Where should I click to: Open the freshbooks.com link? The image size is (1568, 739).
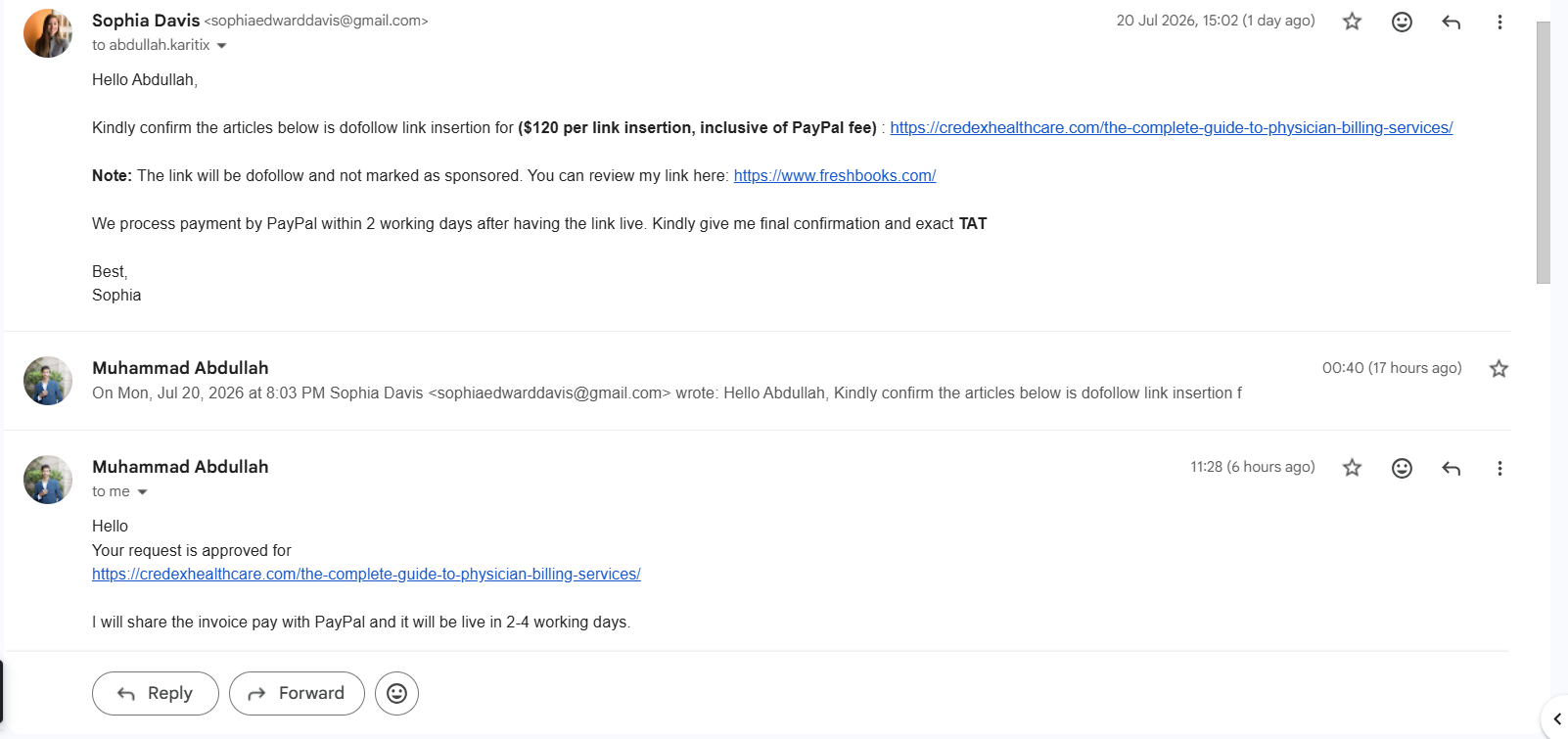coord(835,175)
